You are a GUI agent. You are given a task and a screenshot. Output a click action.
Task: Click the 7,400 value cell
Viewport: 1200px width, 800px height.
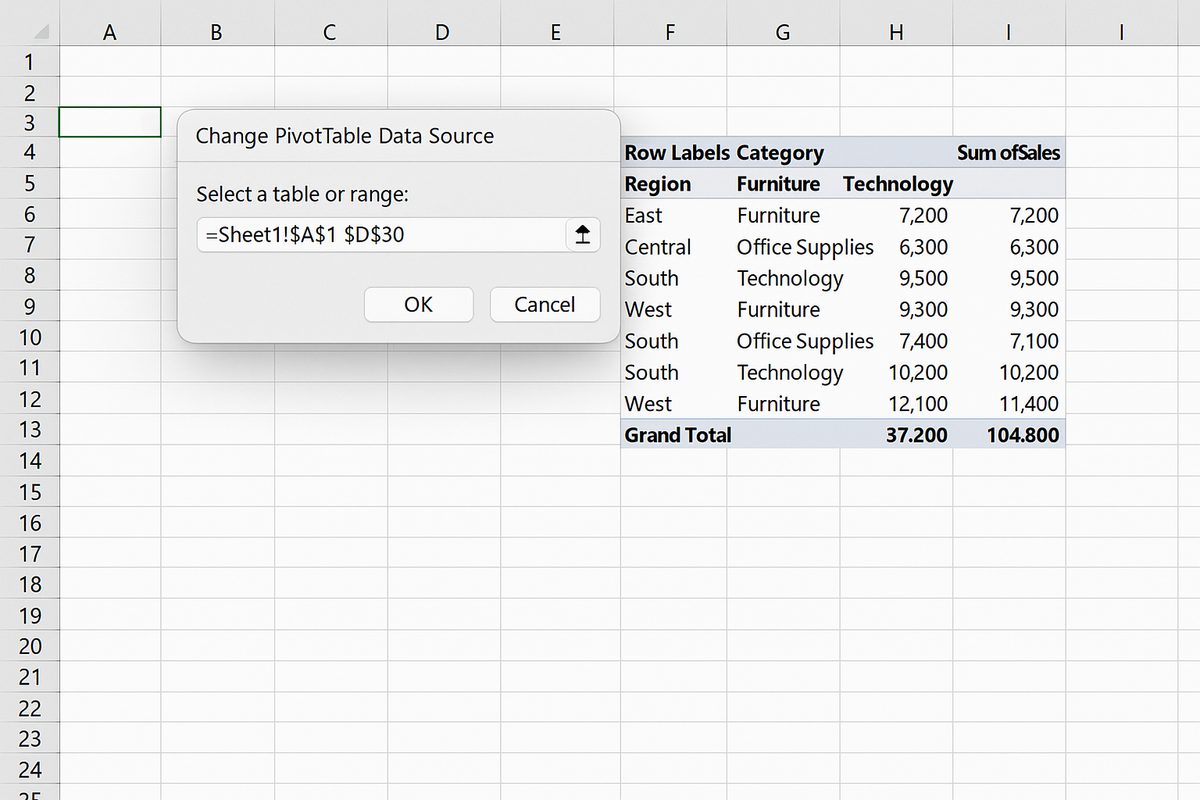pos(923,341)
